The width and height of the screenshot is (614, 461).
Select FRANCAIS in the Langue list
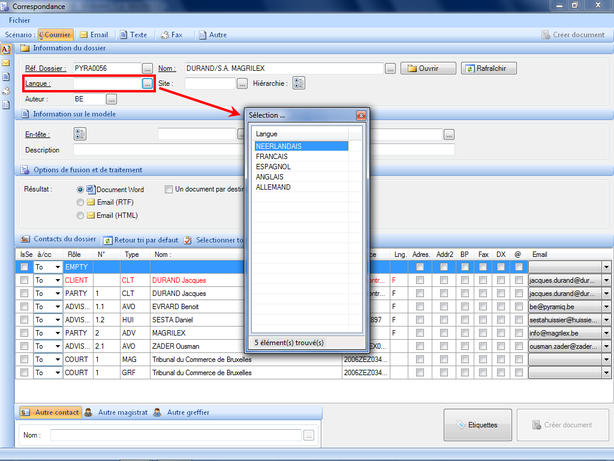click(x=273, y=157)
